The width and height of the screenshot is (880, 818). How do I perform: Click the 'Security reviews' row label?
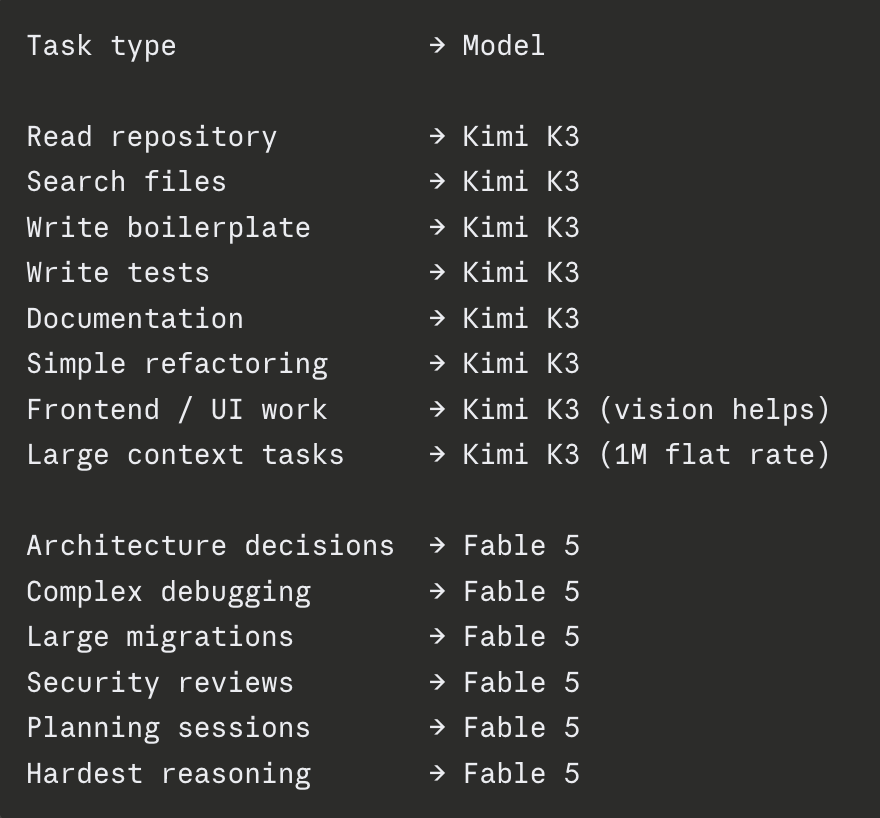pyautogui.click(x=160, y=683)
